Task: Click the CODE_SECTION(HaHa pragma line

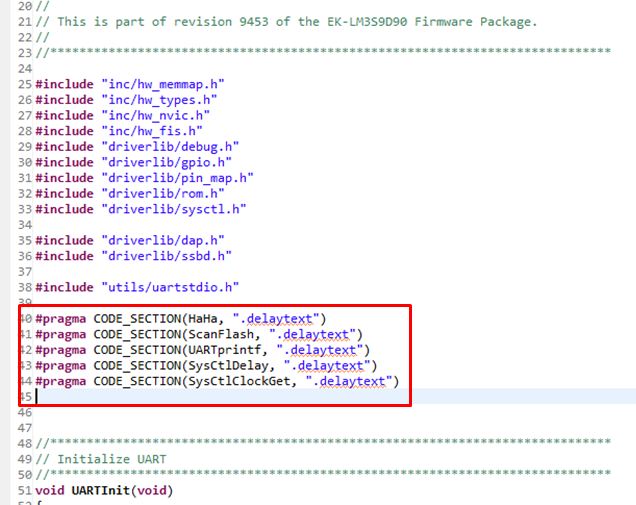Action: click(x=181, y=319)
